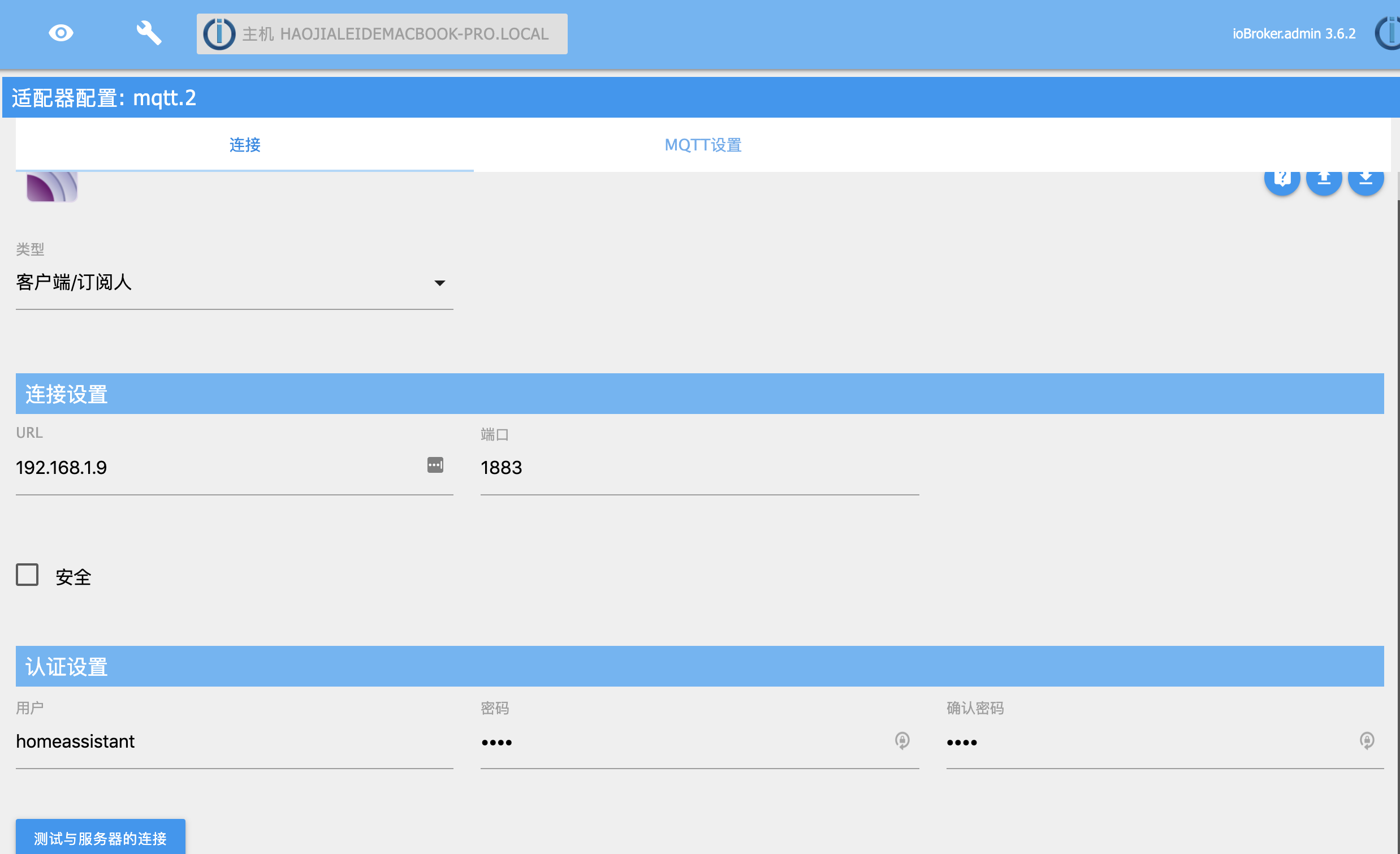Click the ioBroker logo beside host name
The width and height of the screenshot is (1400, 854).
click(219, 34)
